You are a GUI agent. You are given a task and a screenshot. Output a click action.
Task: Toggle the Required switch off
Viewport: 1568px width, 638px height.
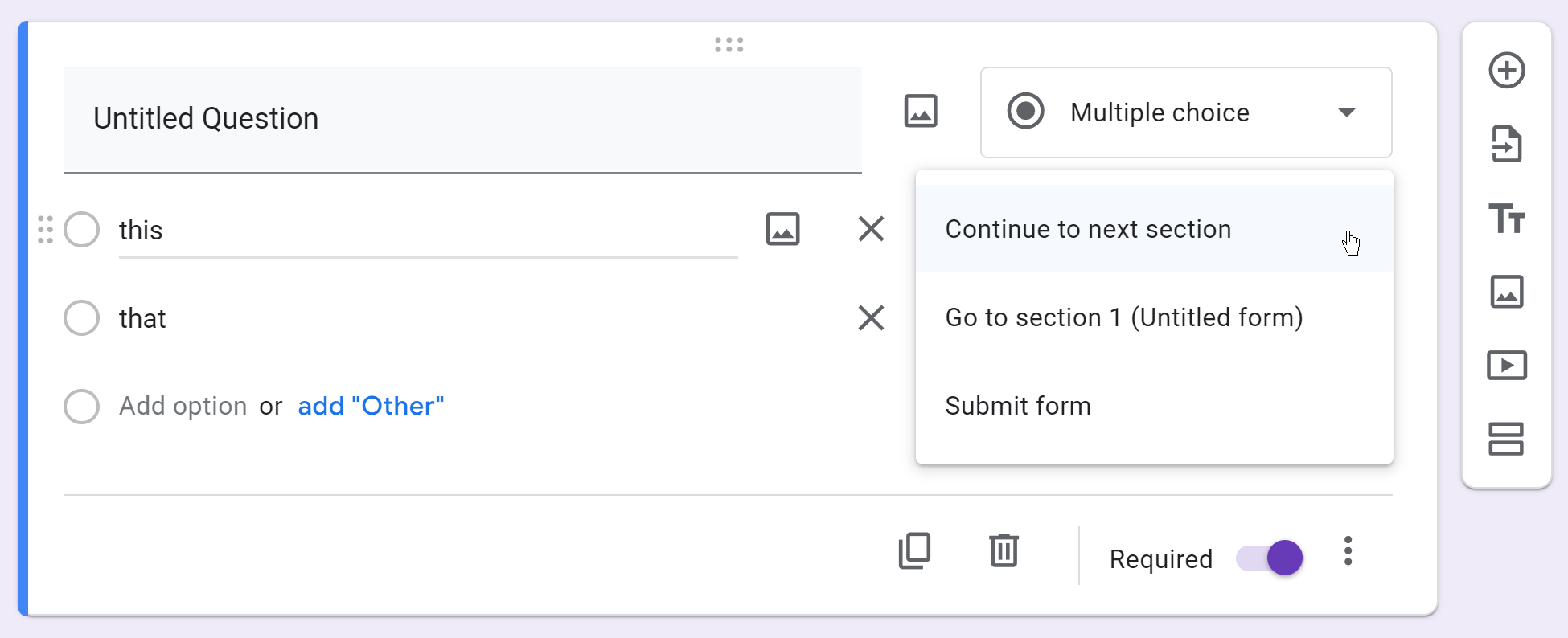(x=1270, y=558)
